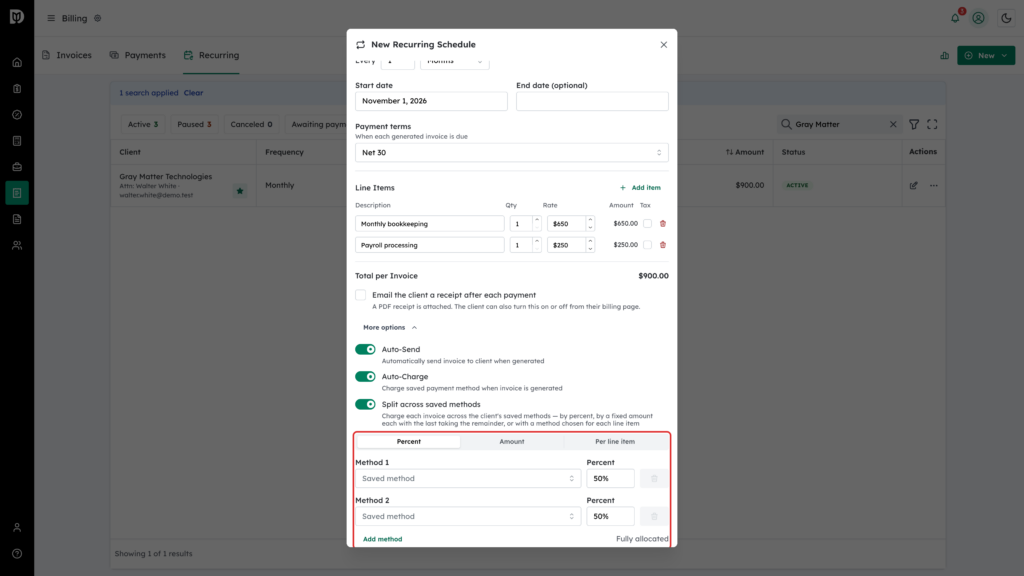This screenshot has width=1024, height=576.
Task: Tick the Tax checkbox for Payroll processing
Action: coord(647,245)
